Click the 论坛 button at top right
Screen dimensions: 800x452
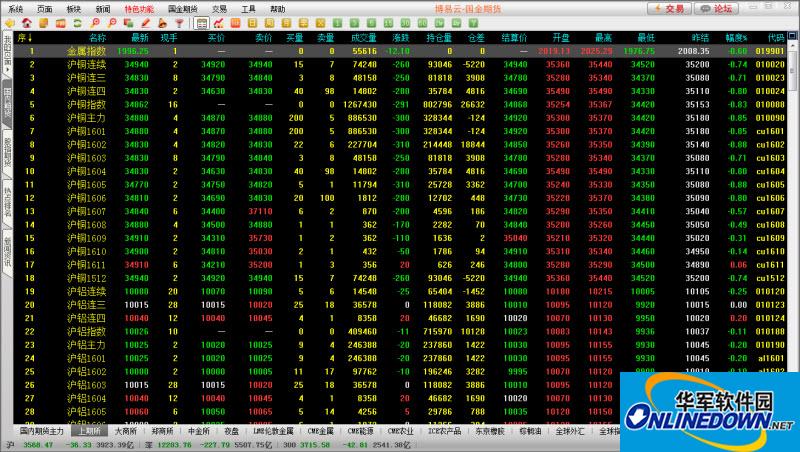click(717, 8)
